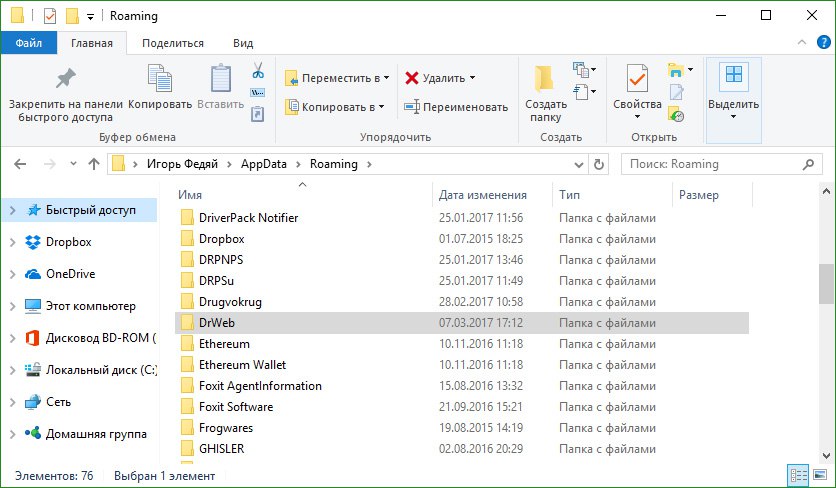Select Домашняя группа in navigation pane
Image resolution: width=836 pixels, height=488 pixels.
tap(96, 434)
